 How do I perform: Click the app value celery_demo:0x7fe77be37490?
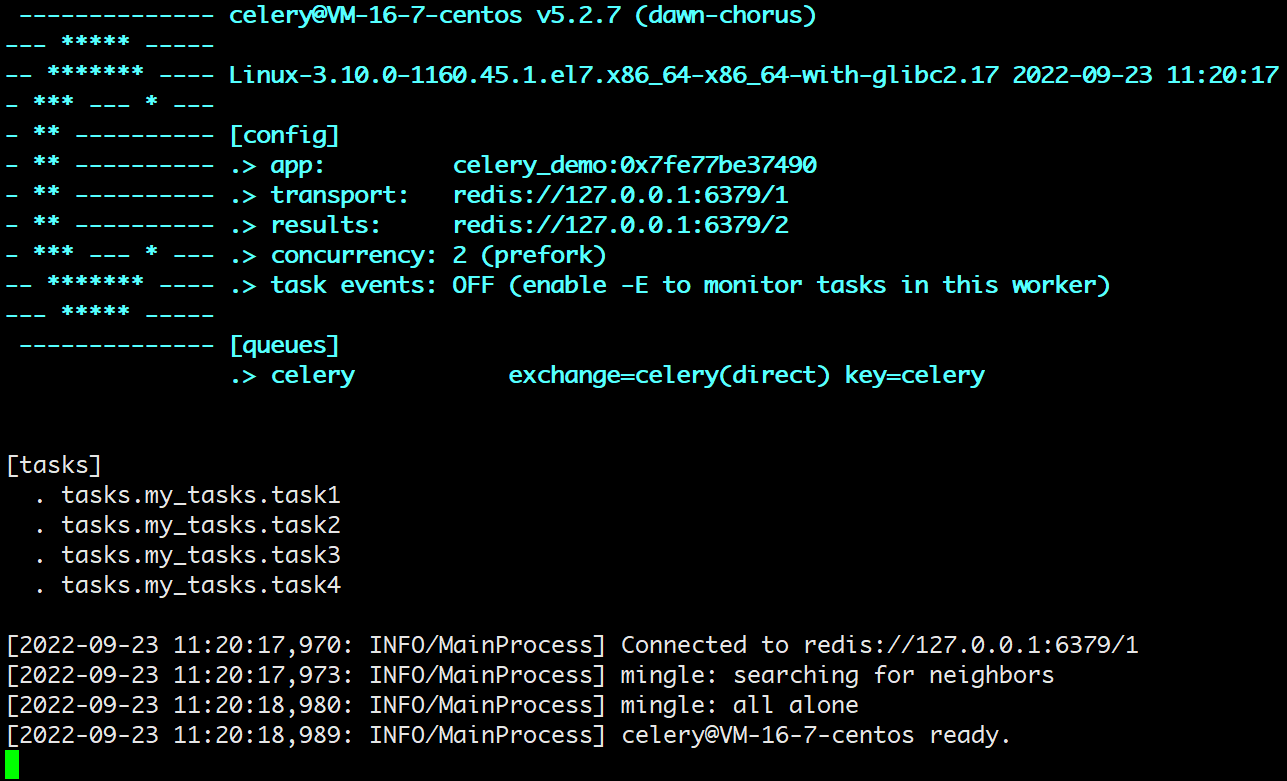coord(635,165)
